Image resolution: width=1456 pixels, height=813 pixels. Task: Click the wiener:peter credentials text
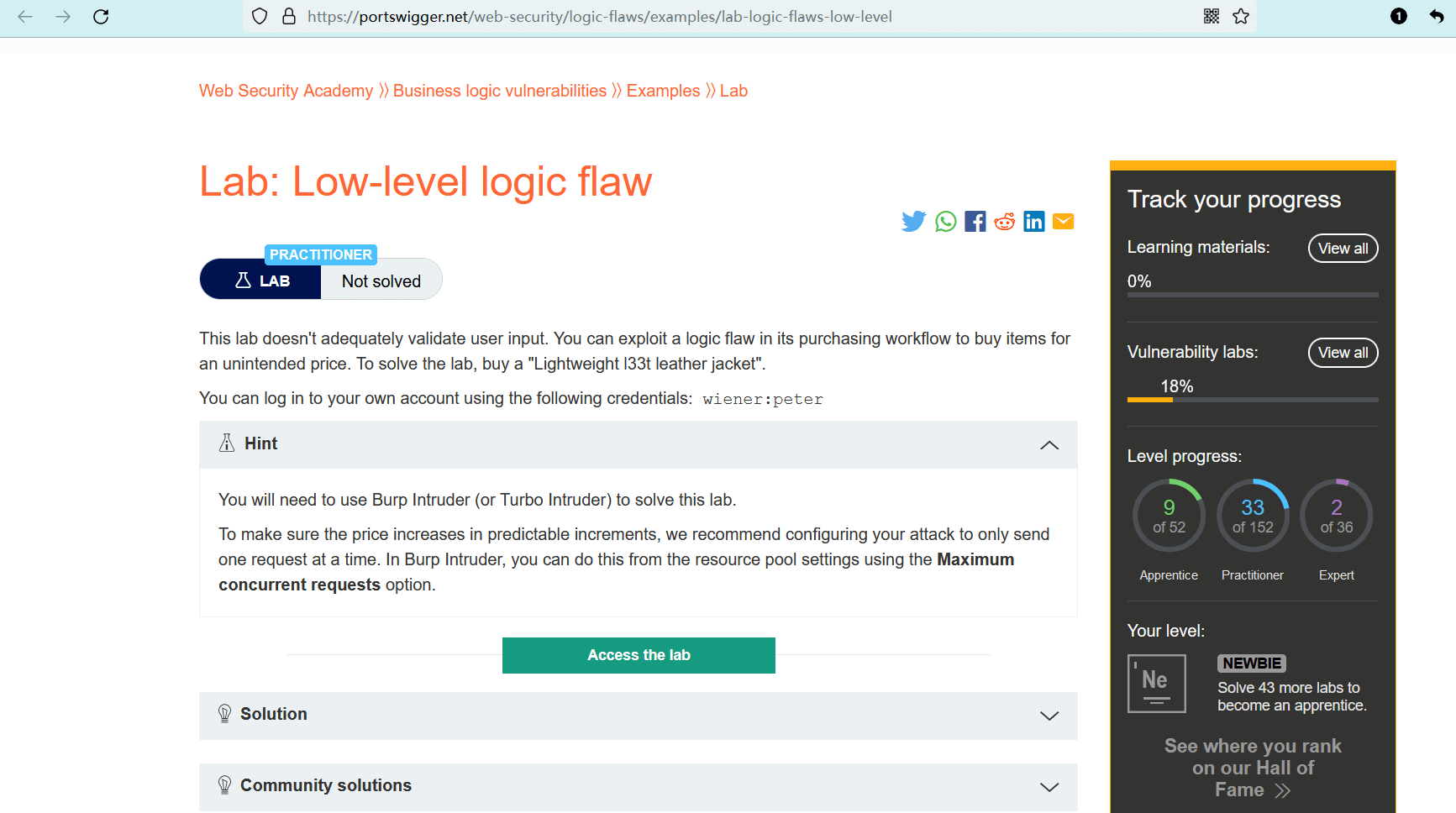(763, 399)
